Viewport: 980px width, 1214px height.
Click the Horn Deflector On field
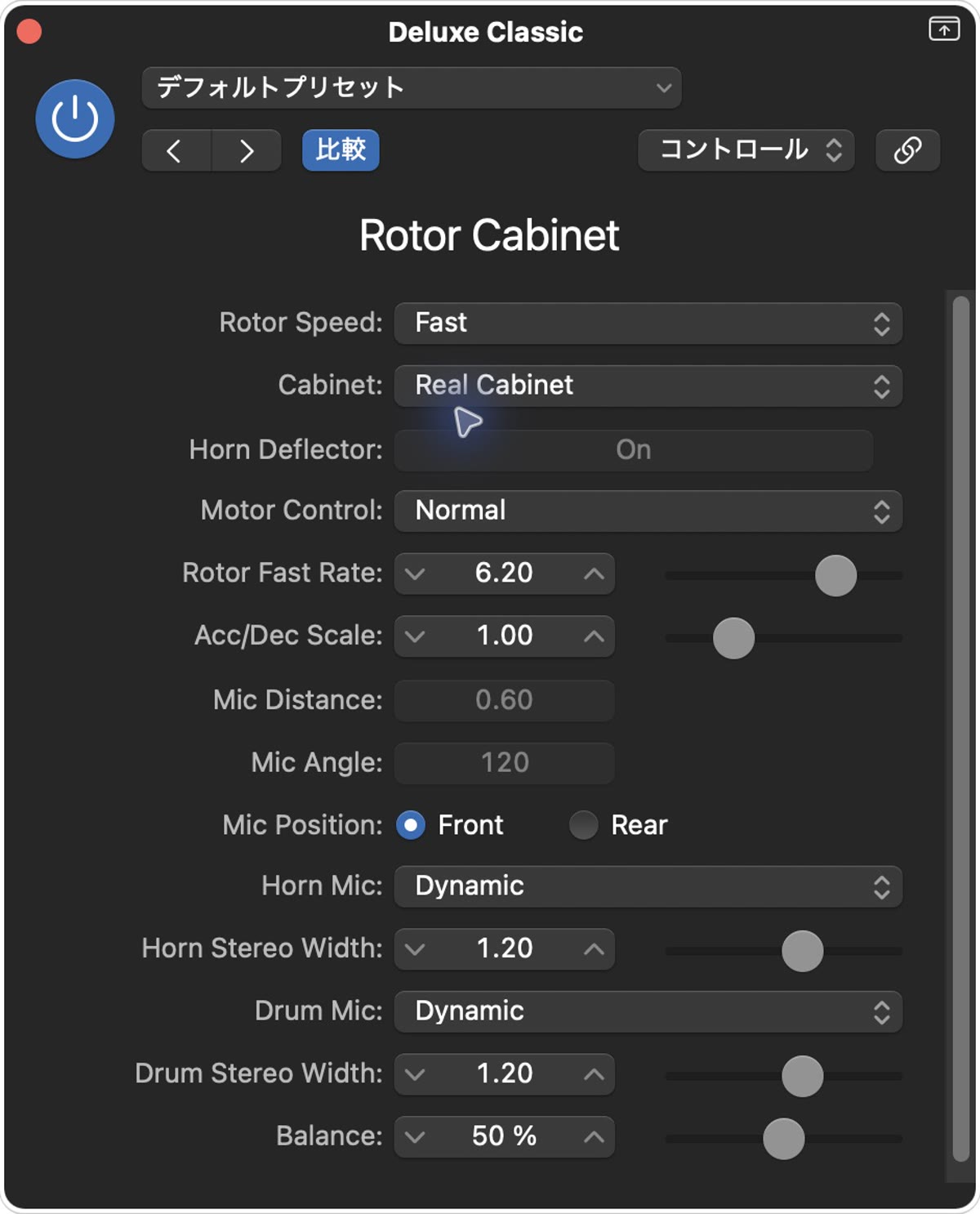[x=634, y=450]
